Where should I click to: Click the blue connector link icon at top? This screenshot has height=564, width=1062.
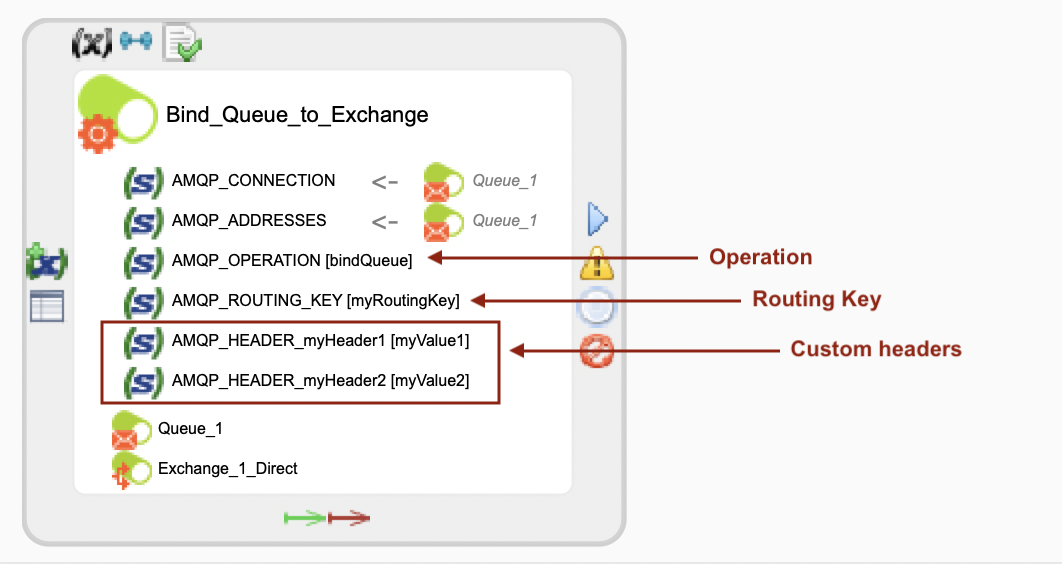[136, 41]
